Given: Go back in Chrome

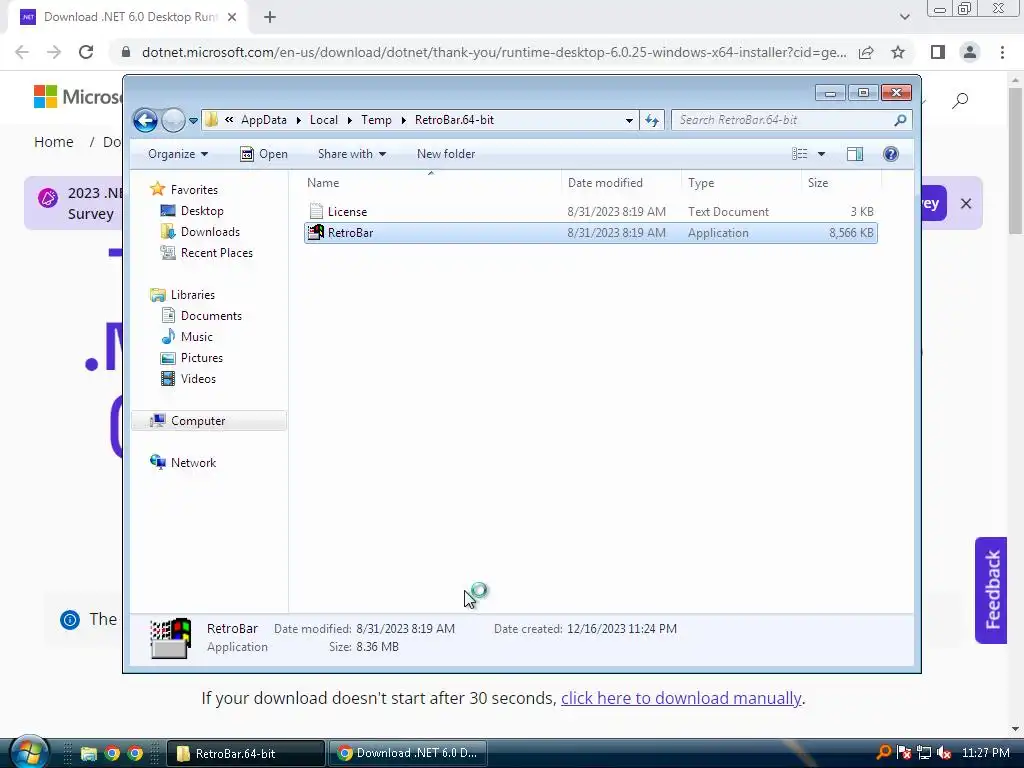Looking at the screenshot, I should [x=22, y=52].
